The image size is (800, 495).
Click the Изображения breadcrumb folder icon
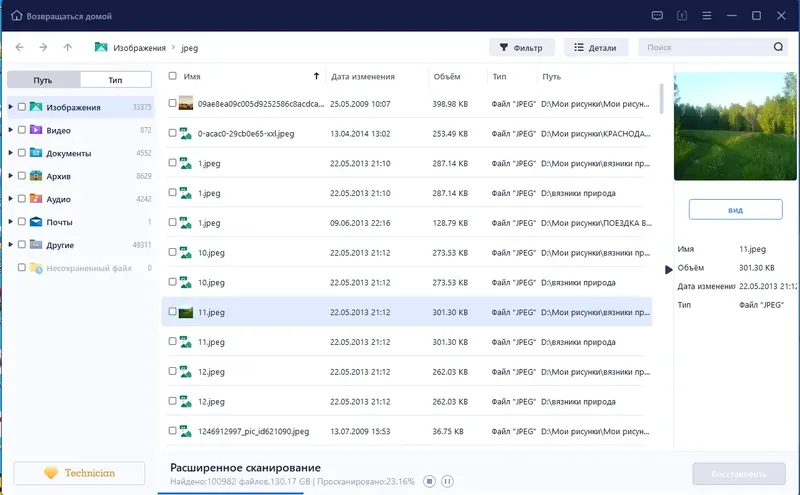coord(101,47)
